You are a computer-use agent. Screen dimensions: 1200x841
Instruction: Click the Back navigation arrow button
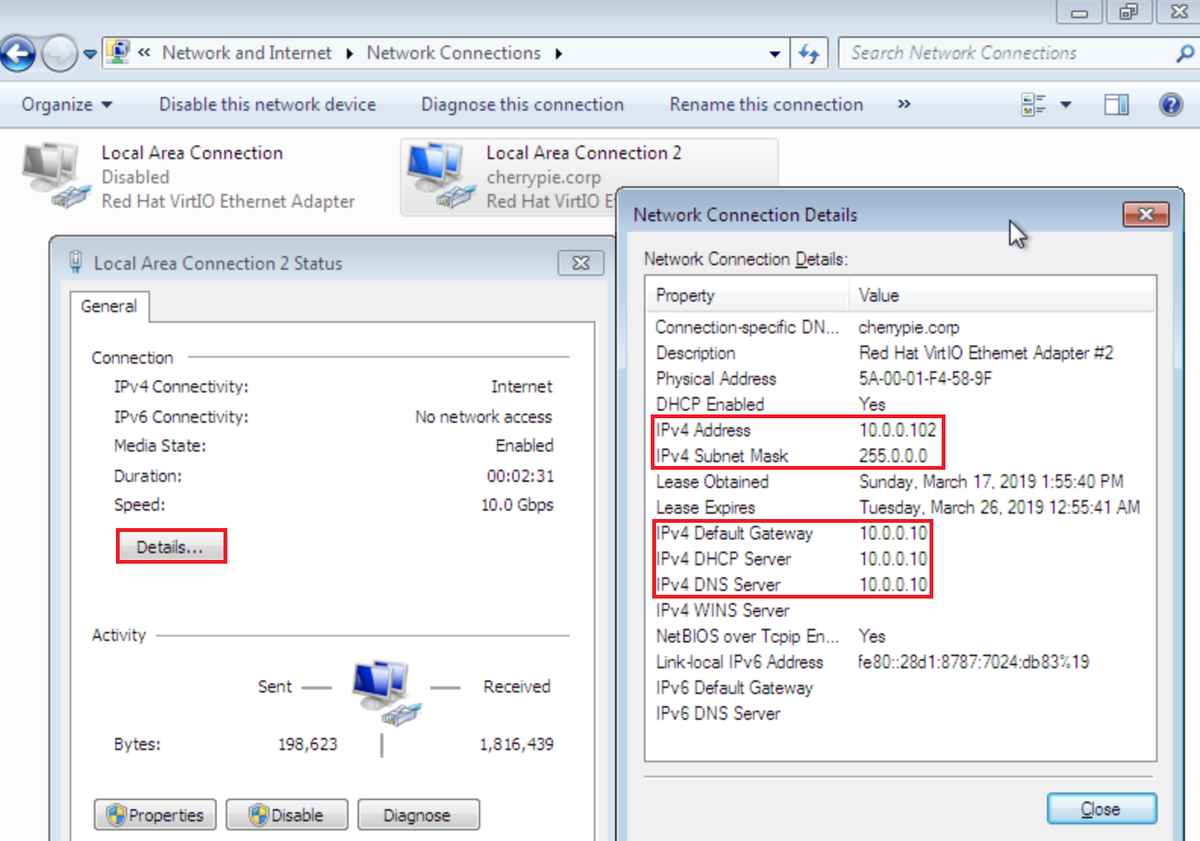[18, 53]
